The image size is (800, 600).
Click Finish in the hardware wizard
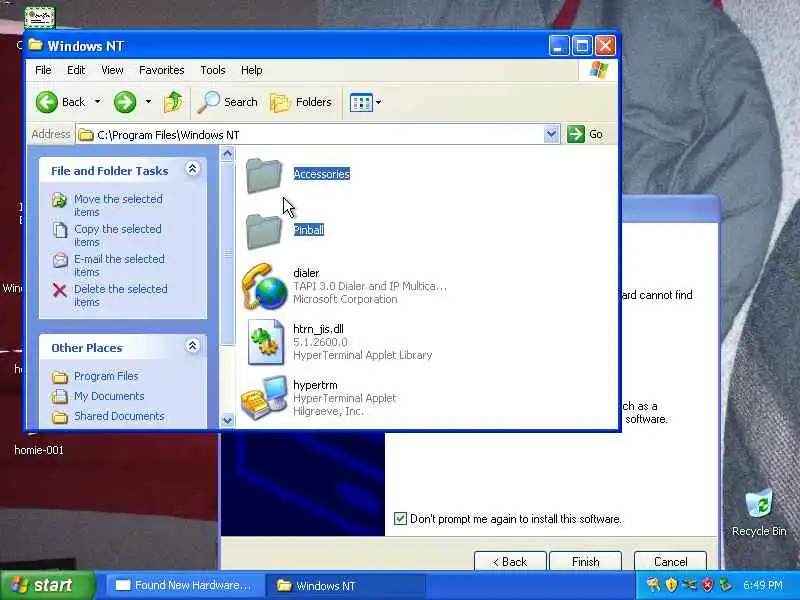(586, 561)
